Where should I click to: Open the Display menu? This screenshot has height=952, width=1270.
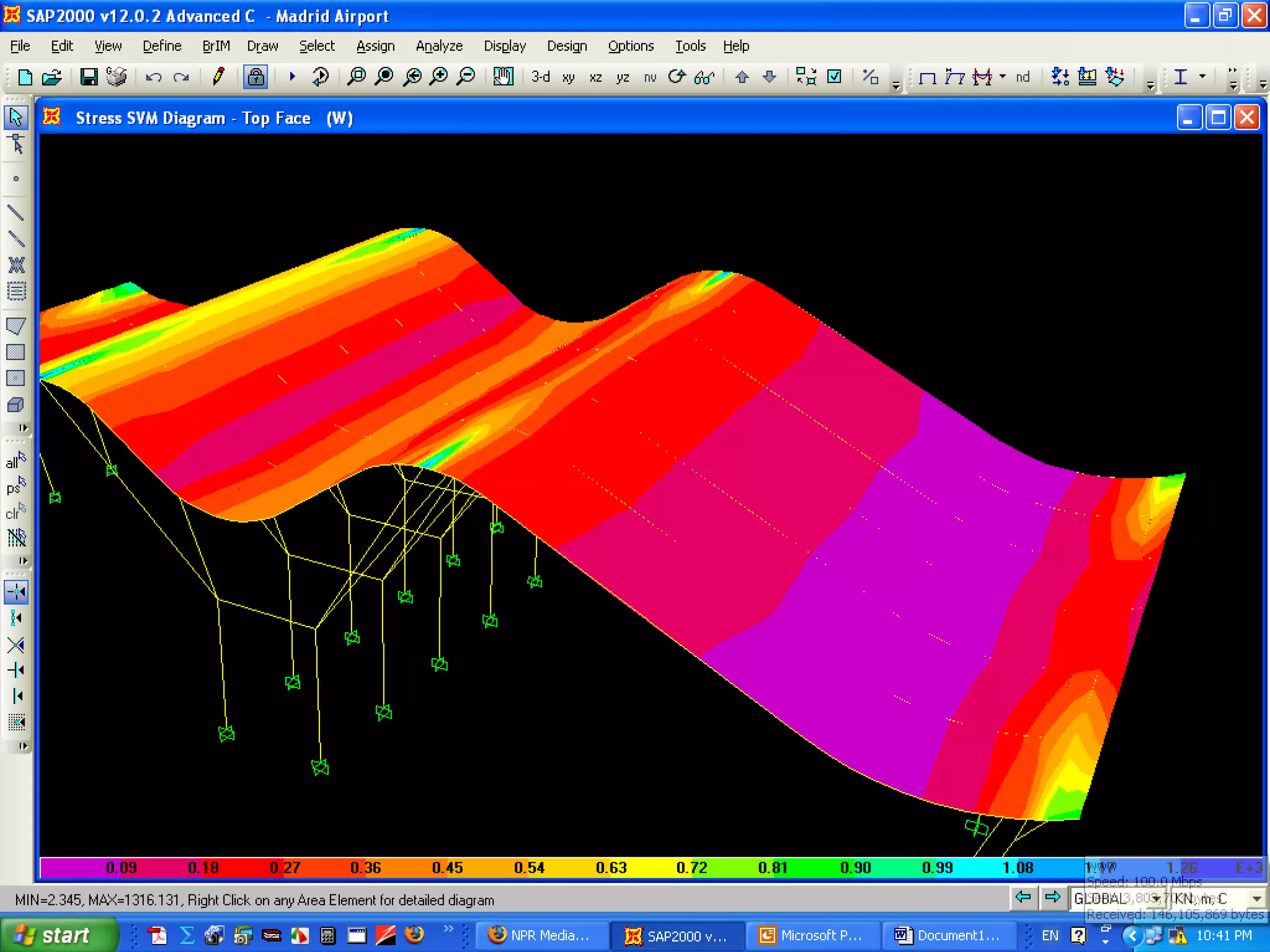click(505, 46)
